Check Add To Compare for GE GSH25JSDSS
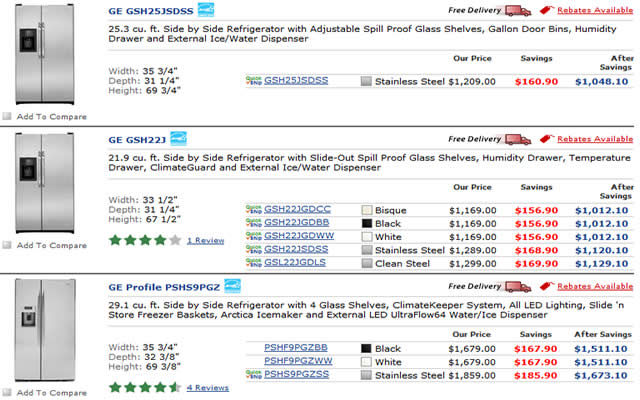 point(7,117)
